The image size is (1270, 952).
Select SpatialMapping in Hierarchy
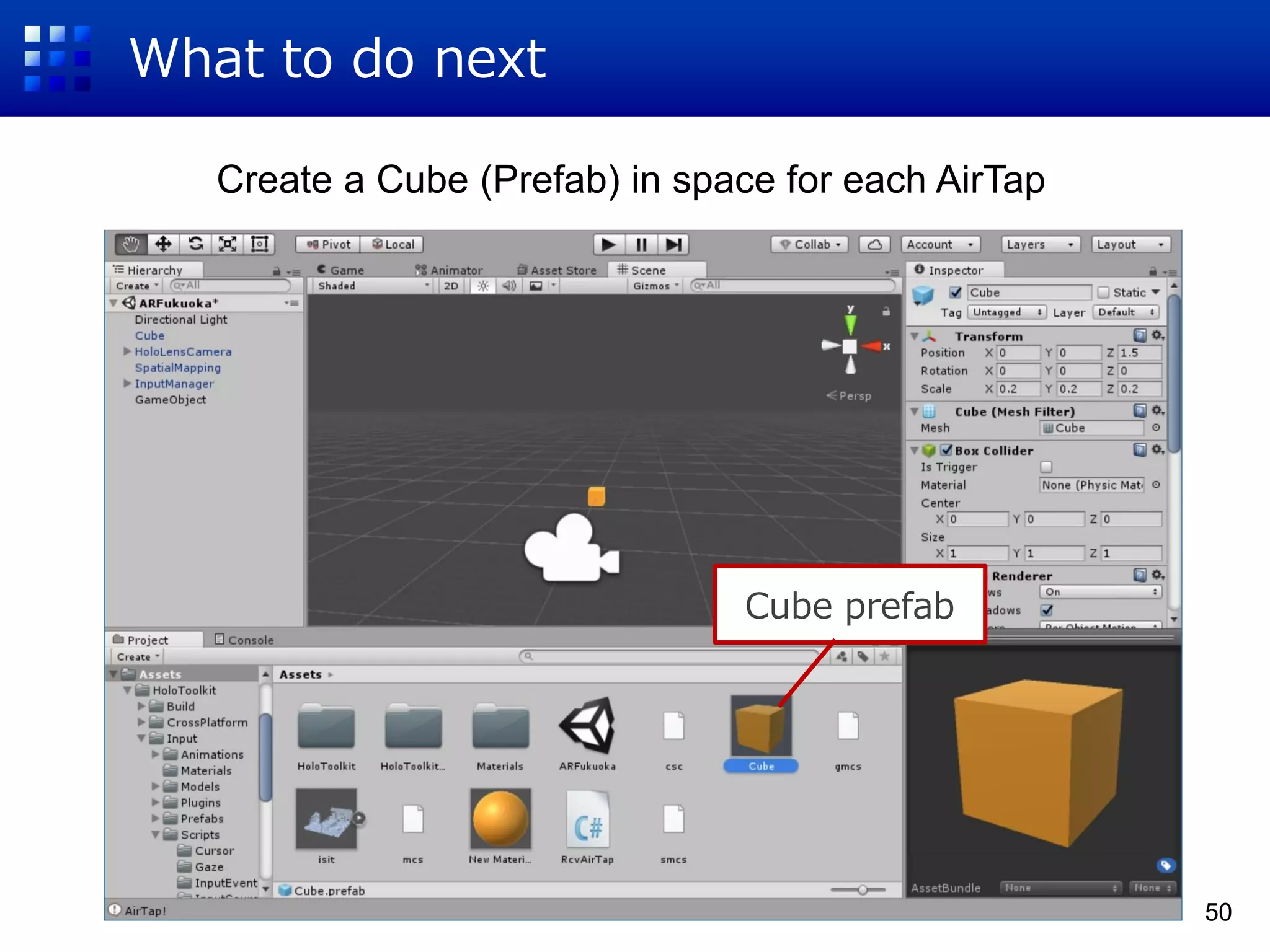178,368
